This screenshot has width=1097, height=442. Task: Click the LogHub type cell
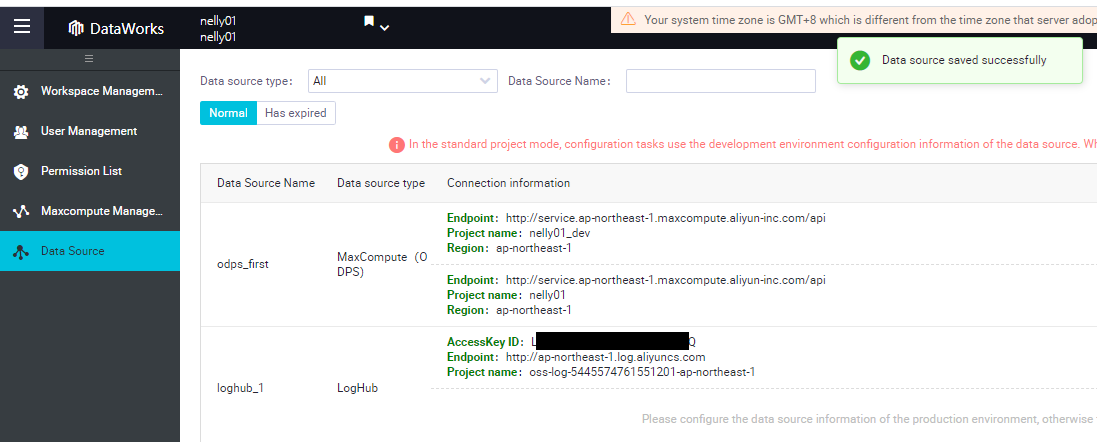point(358,387)
